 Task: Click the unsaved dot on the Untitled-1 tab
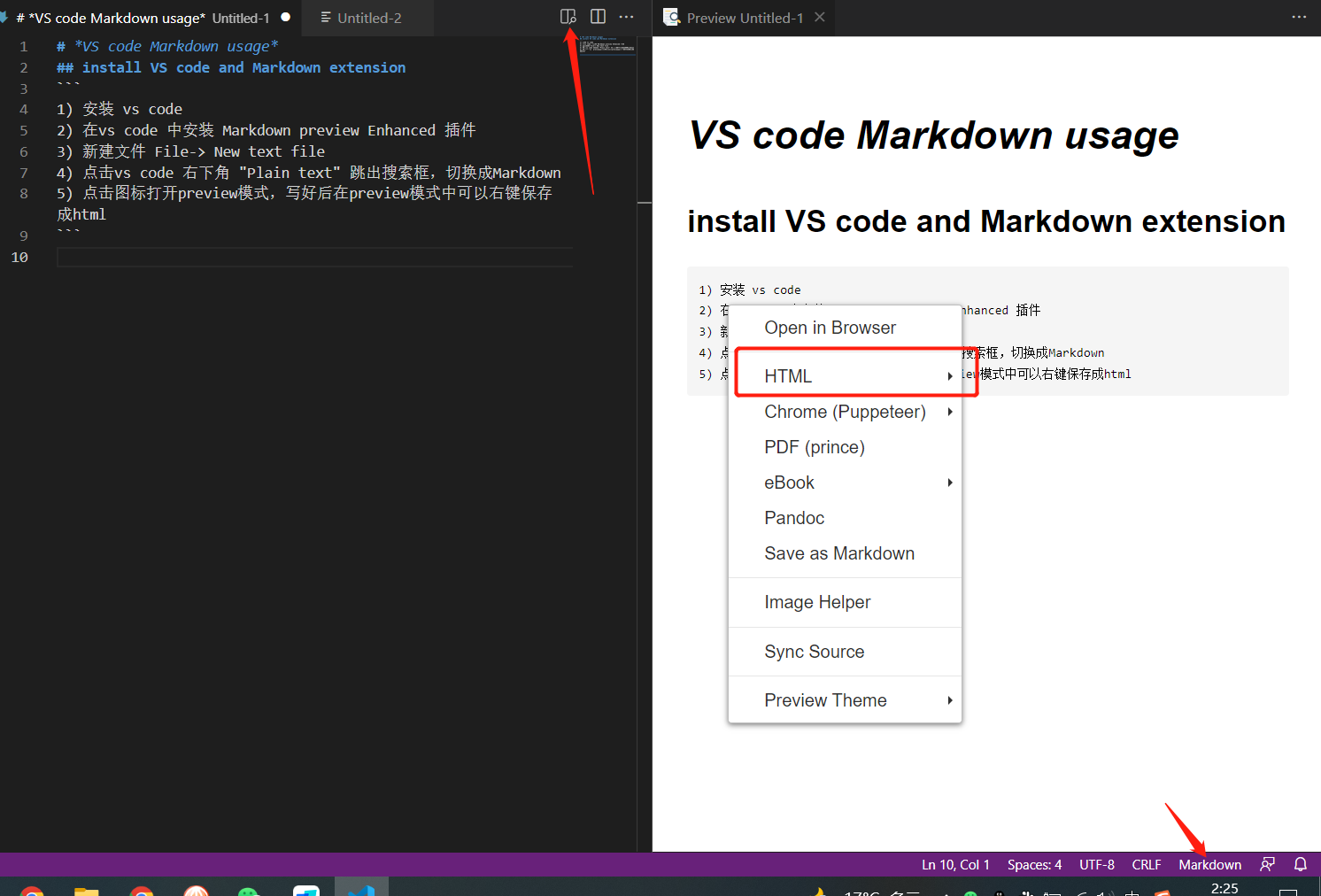(x=286, y=17)
